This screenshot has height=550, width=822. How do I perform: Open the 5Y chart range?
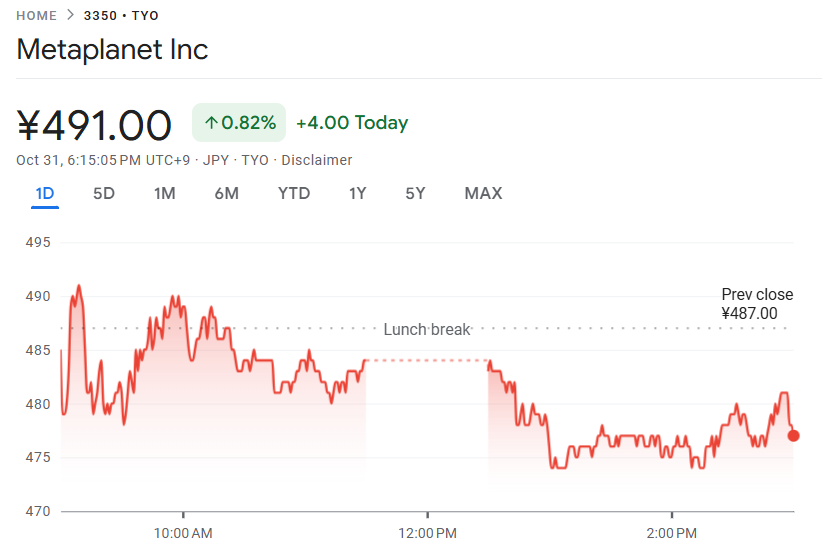(415, 193)
